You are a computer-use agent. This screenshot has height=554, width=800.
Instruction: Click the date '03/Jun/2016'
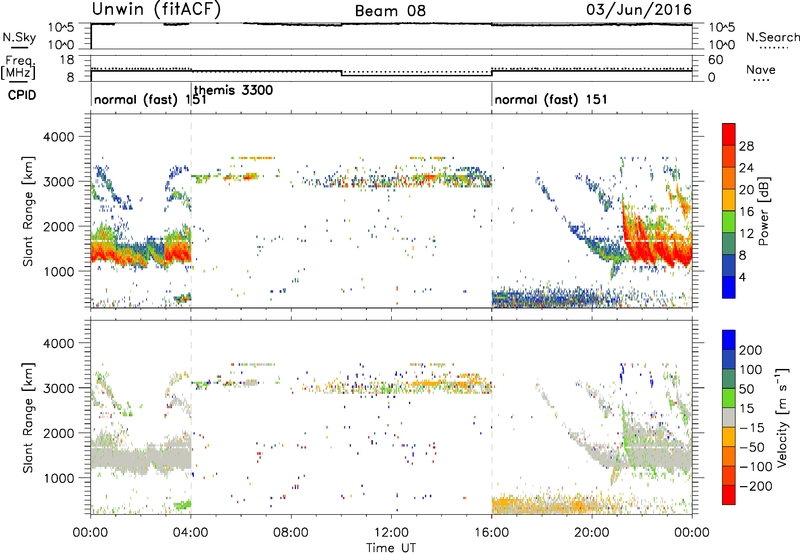tap(639, 9)
